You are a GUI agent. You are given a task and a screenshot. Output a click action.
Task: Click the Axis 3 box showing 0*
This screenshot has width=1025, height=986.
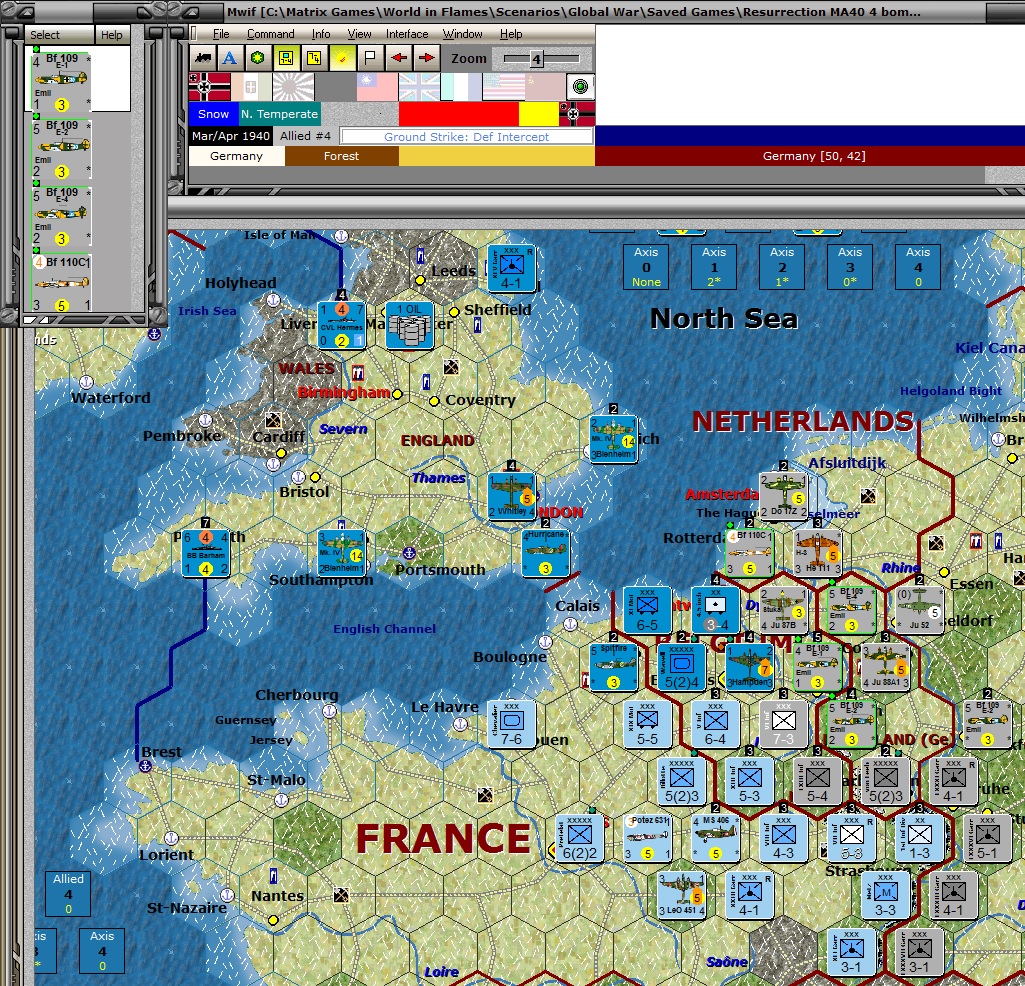(850, 267)
